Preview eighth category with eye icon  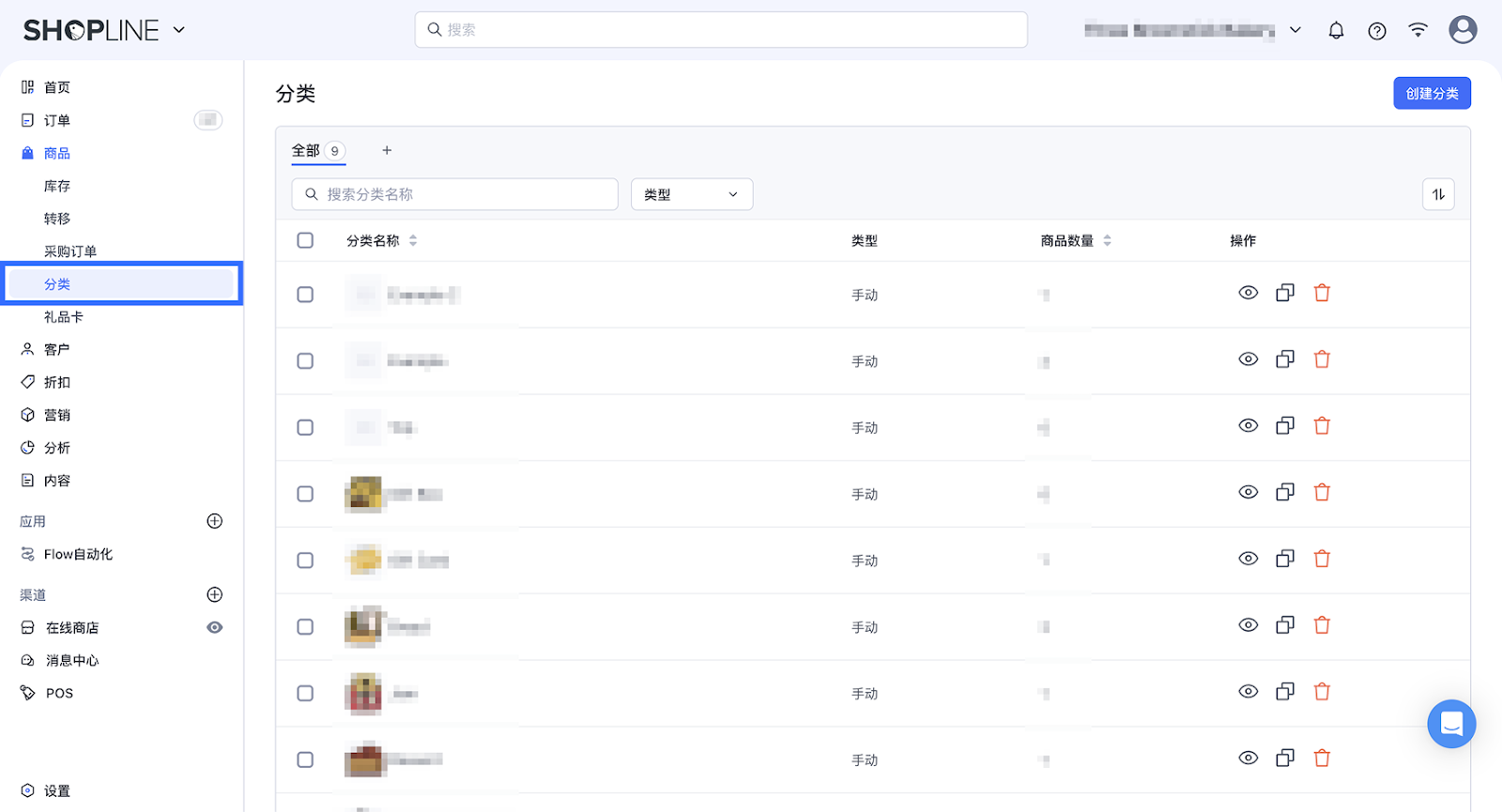click(x=1248, y=758)
